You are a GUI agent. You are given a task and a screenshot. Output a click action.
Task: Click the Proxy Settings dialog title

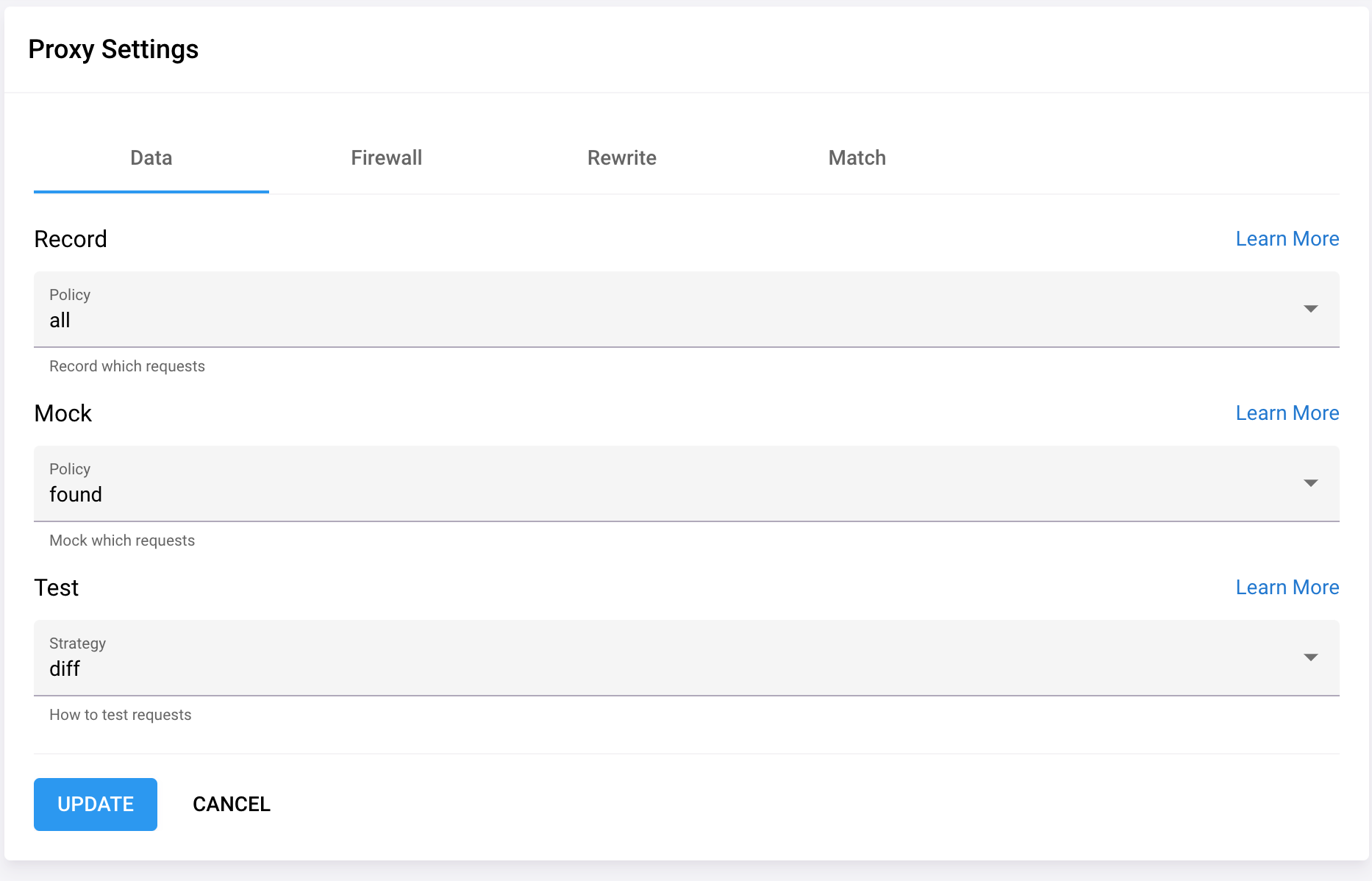tap(113, 49)
